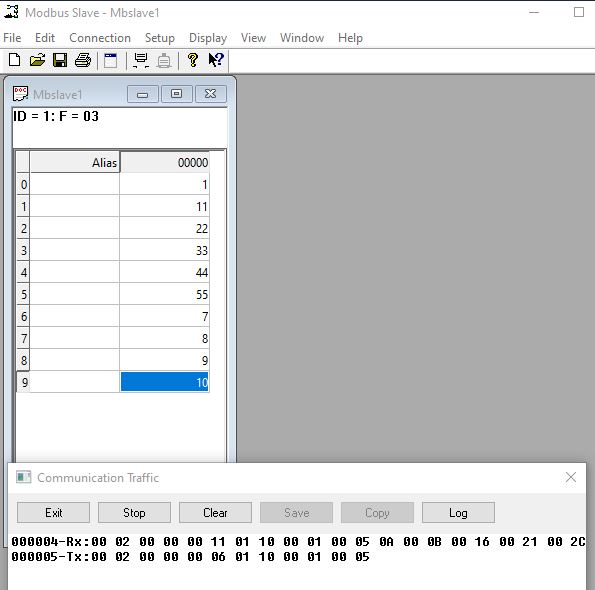Click the Log button
This screenshot has width=595, height=590.
pos(458,513)
